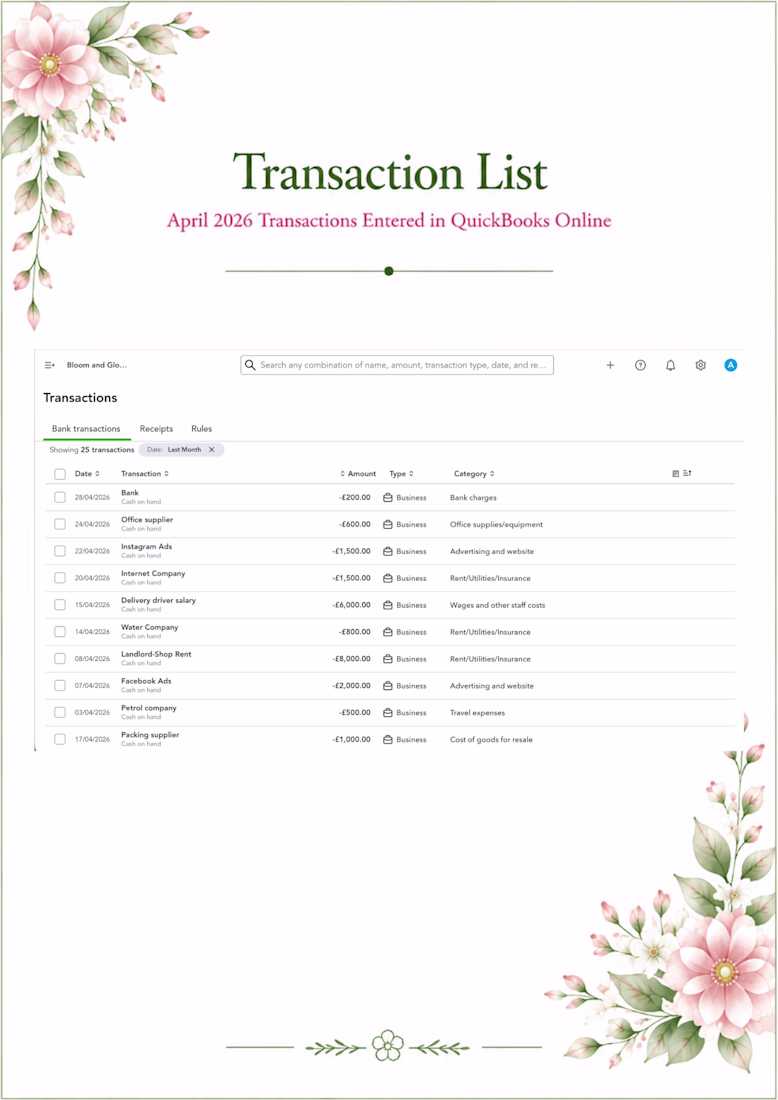Click the briefcase icon in Internet Company row
Screen dimensions: 778x1100
coord(387,578)
